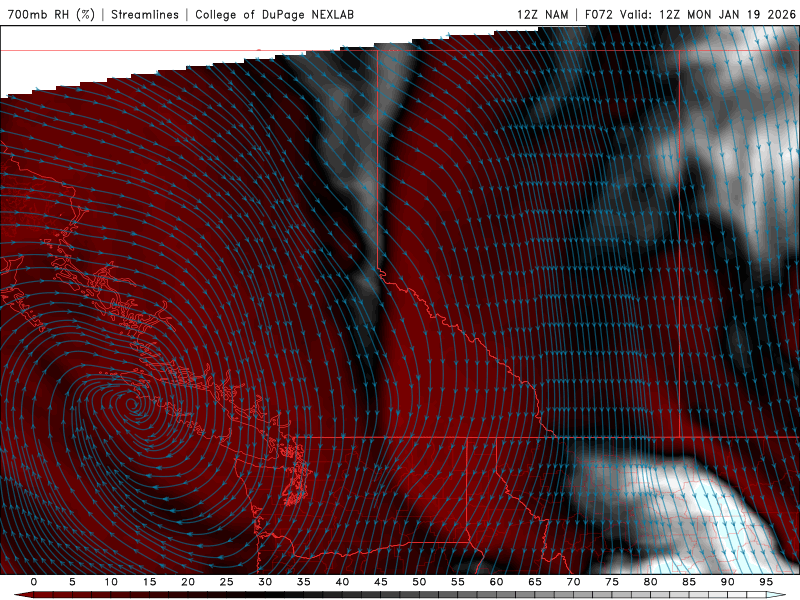Select the "35" humidity scale label
Screen dimensions: 800x600
tap(304, 582)
